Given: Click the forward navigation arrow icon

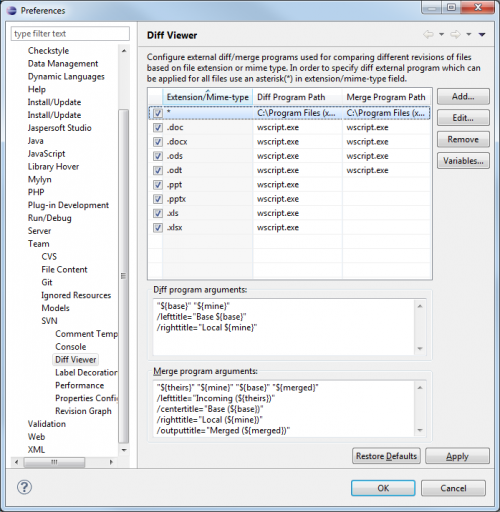Looking at the screenshot, I should click(x=455, y=34).
